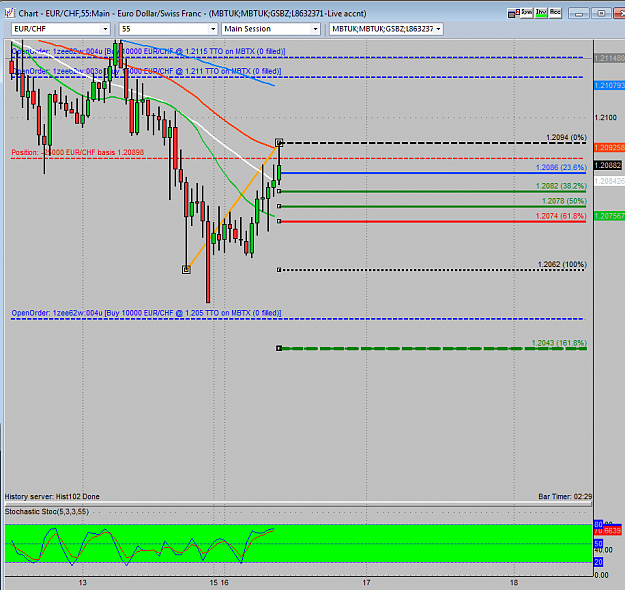Image resolution: width=625 pixels, height=590 pixels.
Task: Click the 161.8% Fibonacci extension handle
Action: (279, 348)
